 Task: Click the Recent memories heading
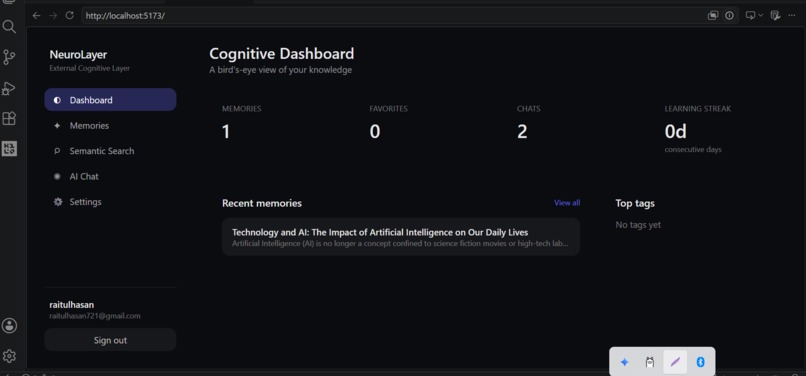(262, 203)
